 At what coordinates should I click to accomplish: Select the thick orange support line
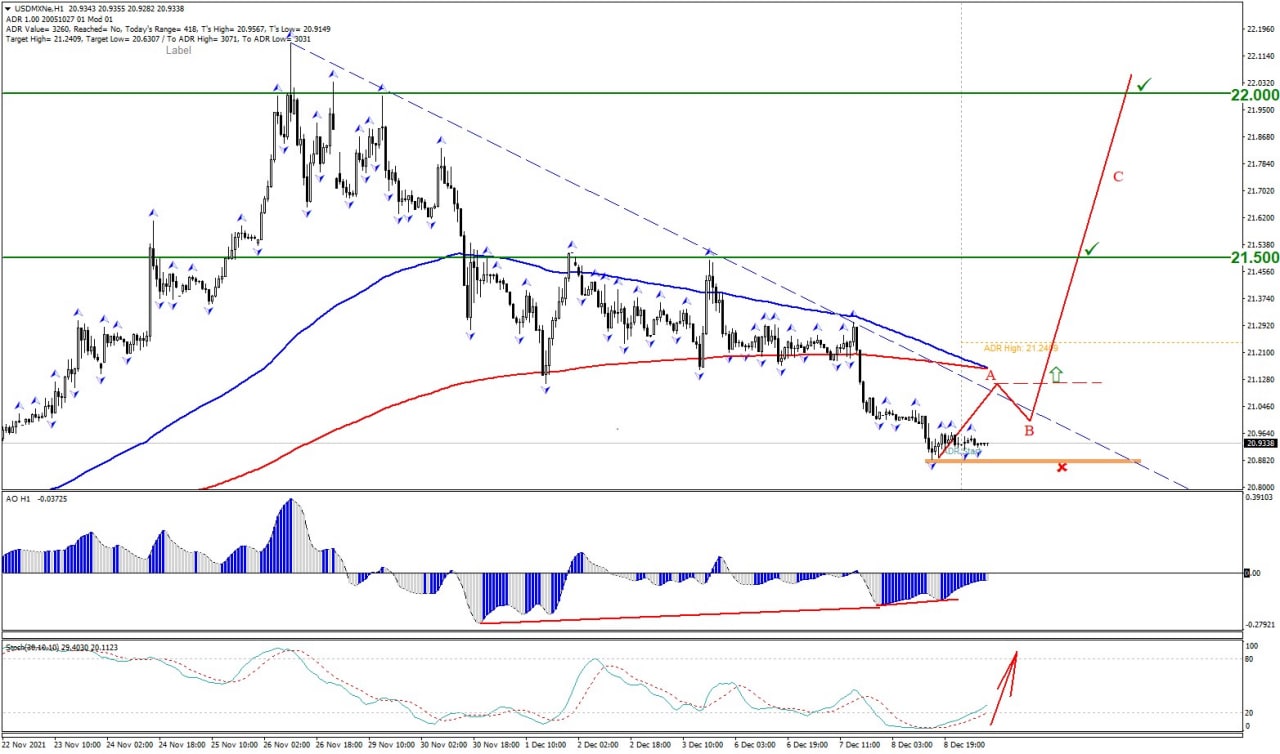[x=1032, y=461]
